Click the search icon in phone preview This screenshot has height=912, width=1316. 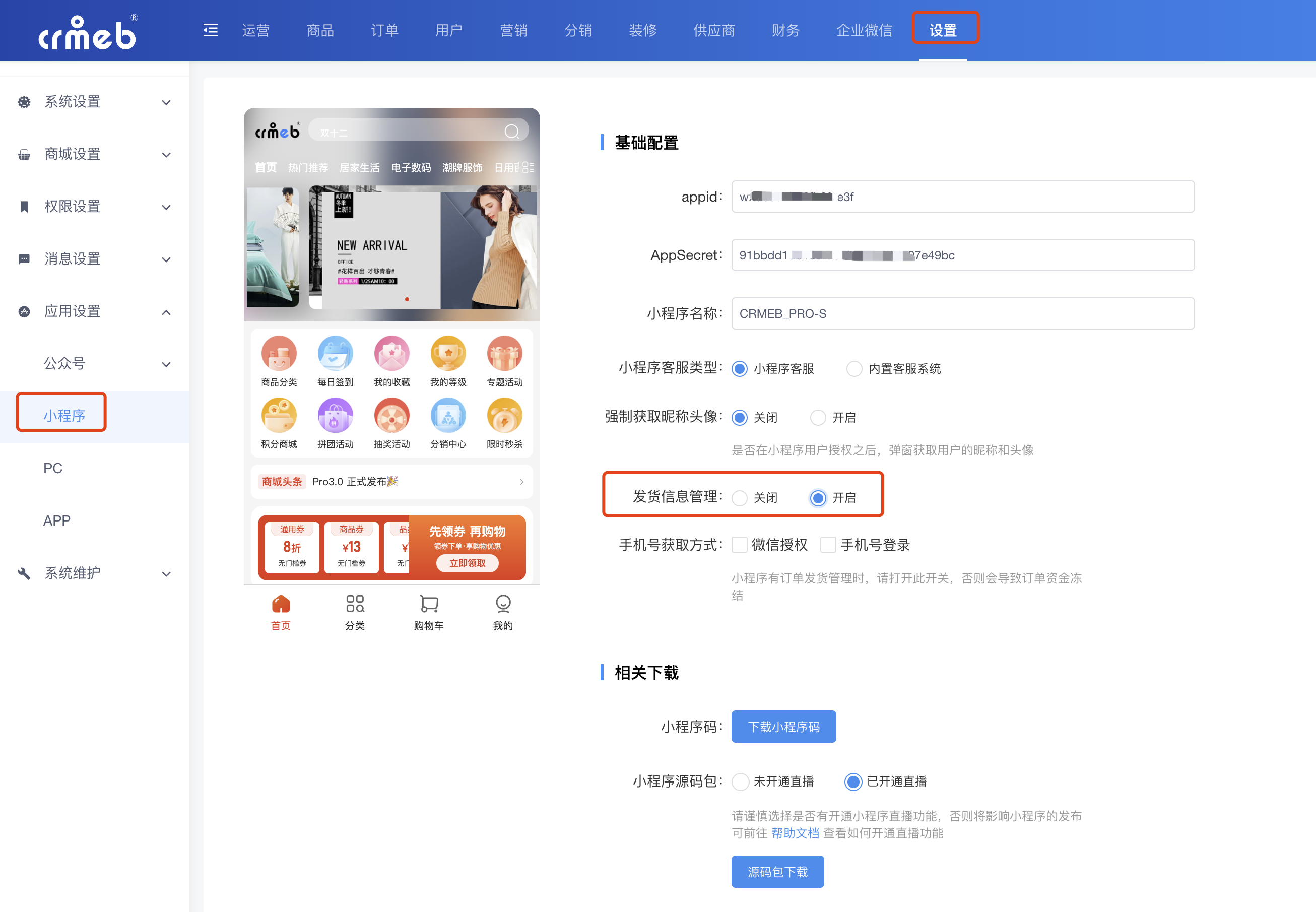pos(511,132)
